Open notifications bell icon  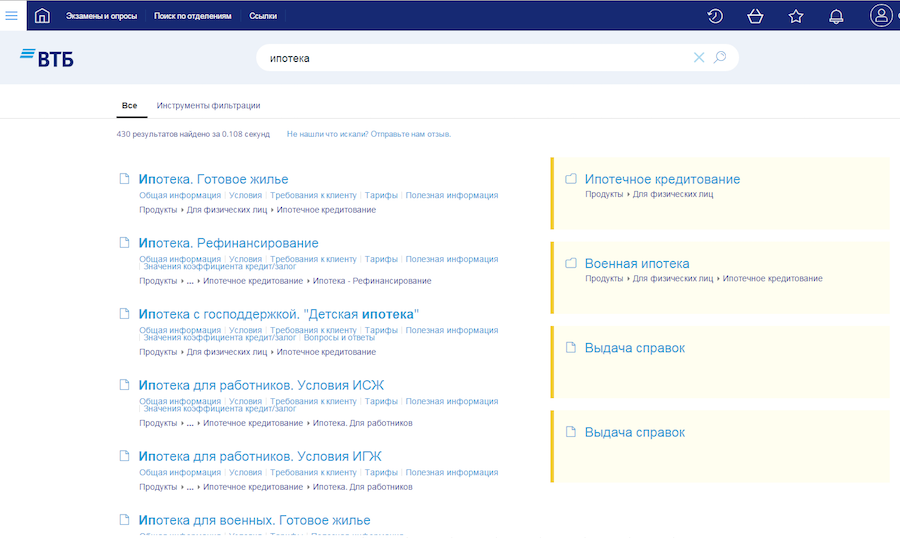836,16
